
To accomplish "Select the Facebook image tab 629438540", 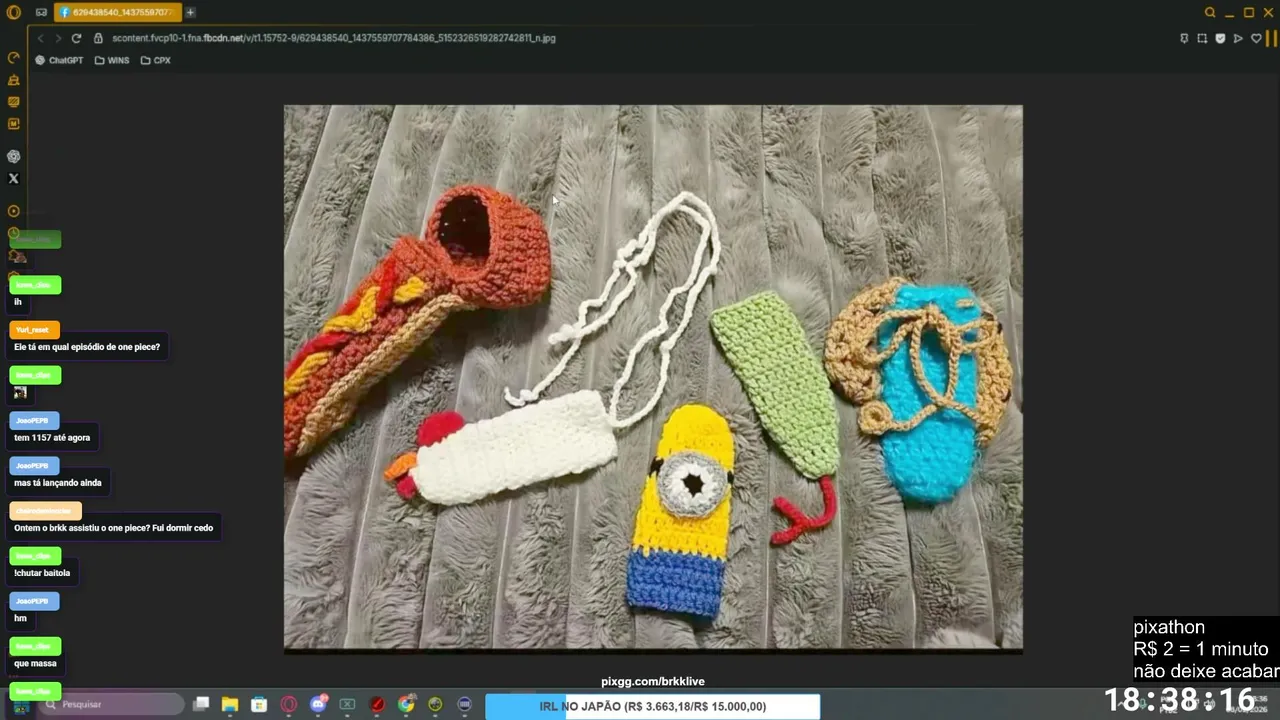I will pos(117,12).
